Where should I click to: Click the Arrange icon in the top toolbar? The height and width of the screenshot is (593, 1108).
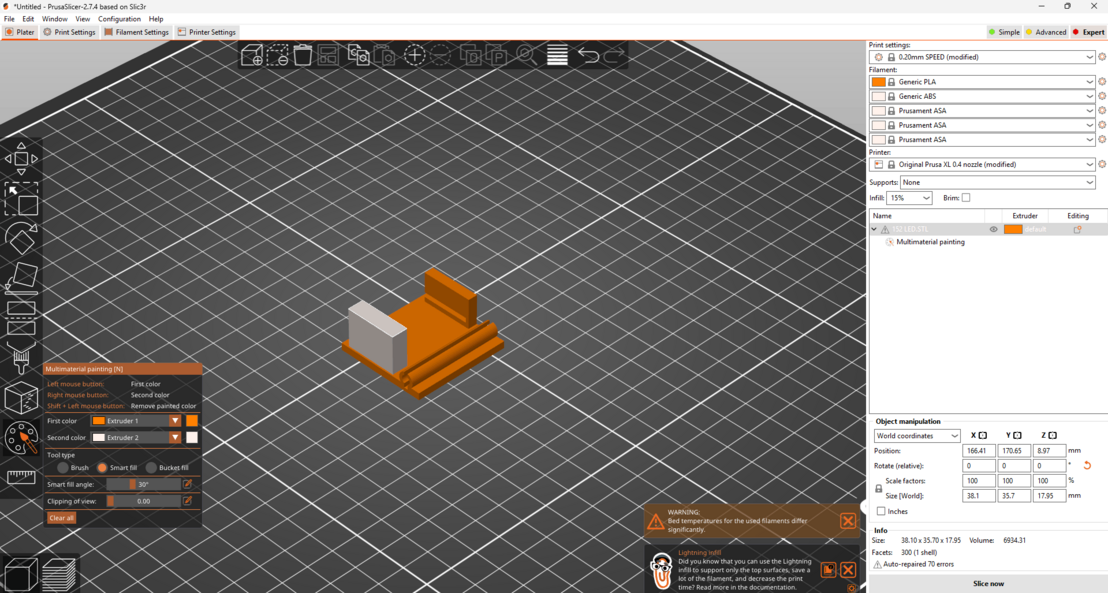[x=328, y=55]
